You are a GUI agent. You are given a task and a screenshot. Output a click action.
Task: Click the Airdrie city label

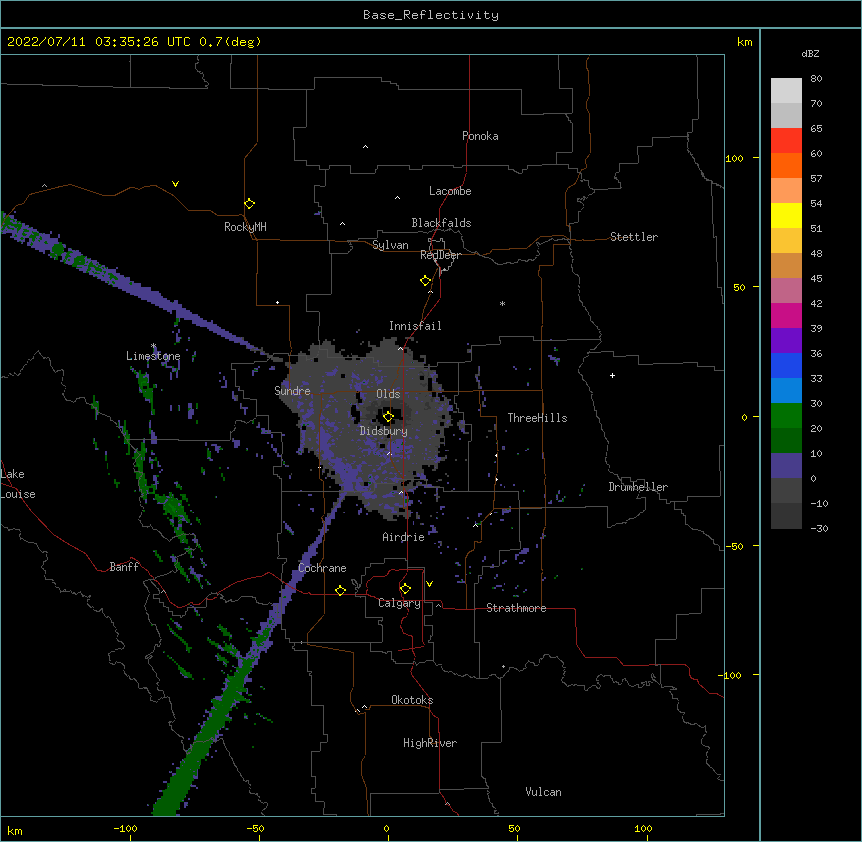(403, 537)
